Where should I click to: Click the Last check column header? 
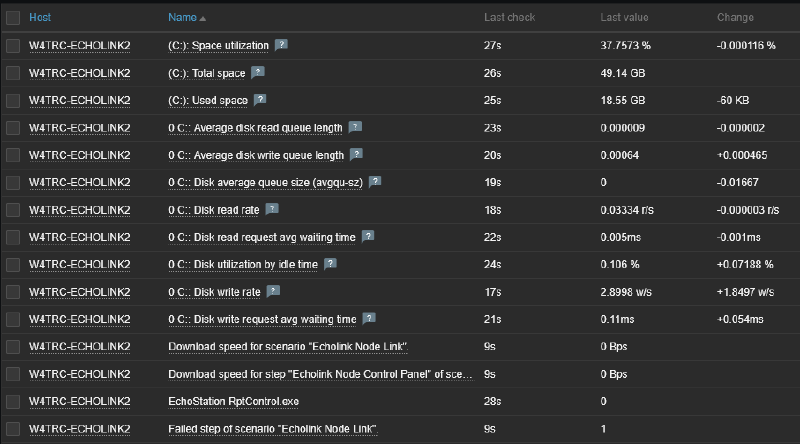click(509, 17)
